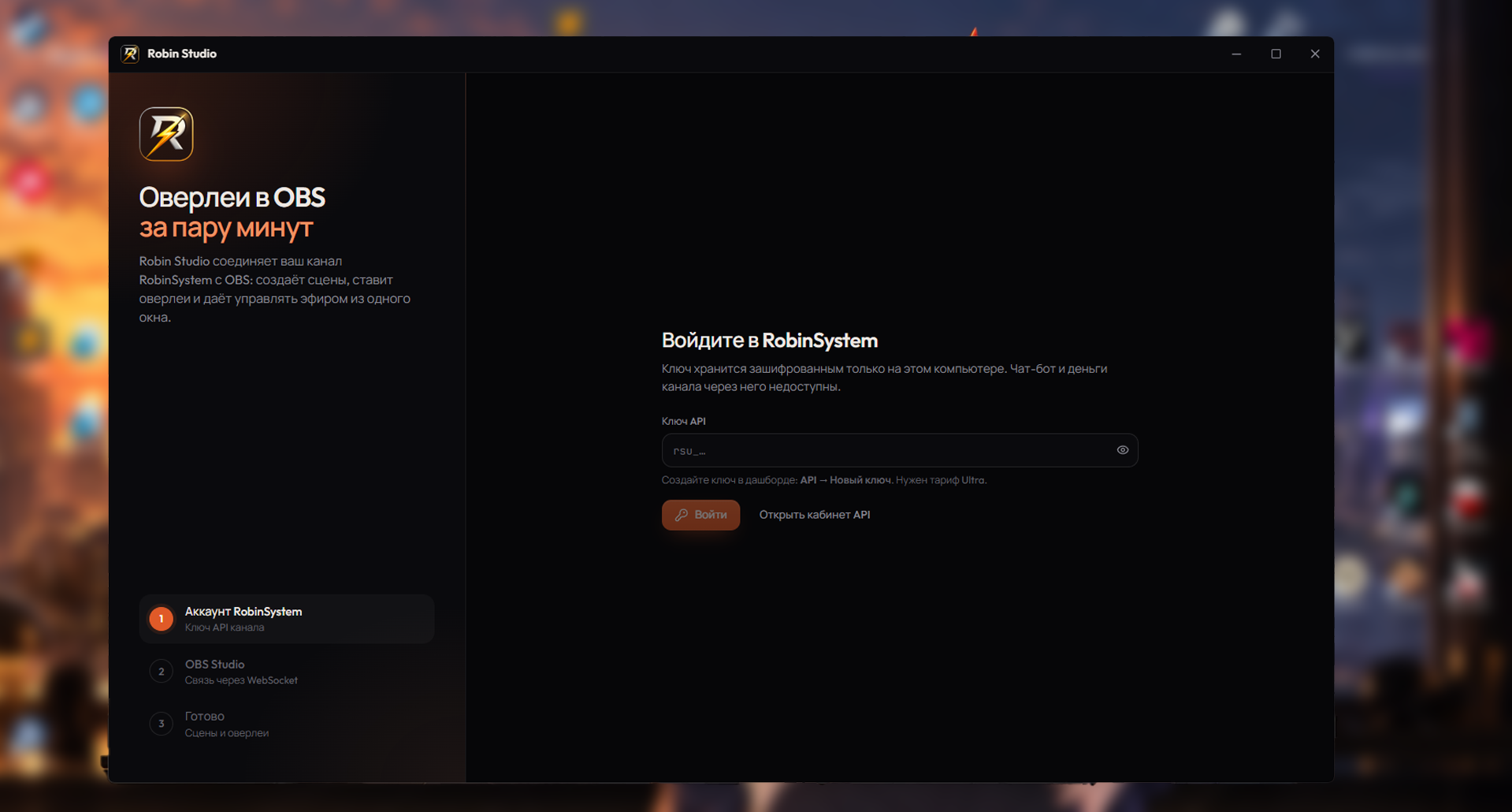The image size is (1512, 812).
Task: Click the за пару минут subtitle
Action: (226, 228)
